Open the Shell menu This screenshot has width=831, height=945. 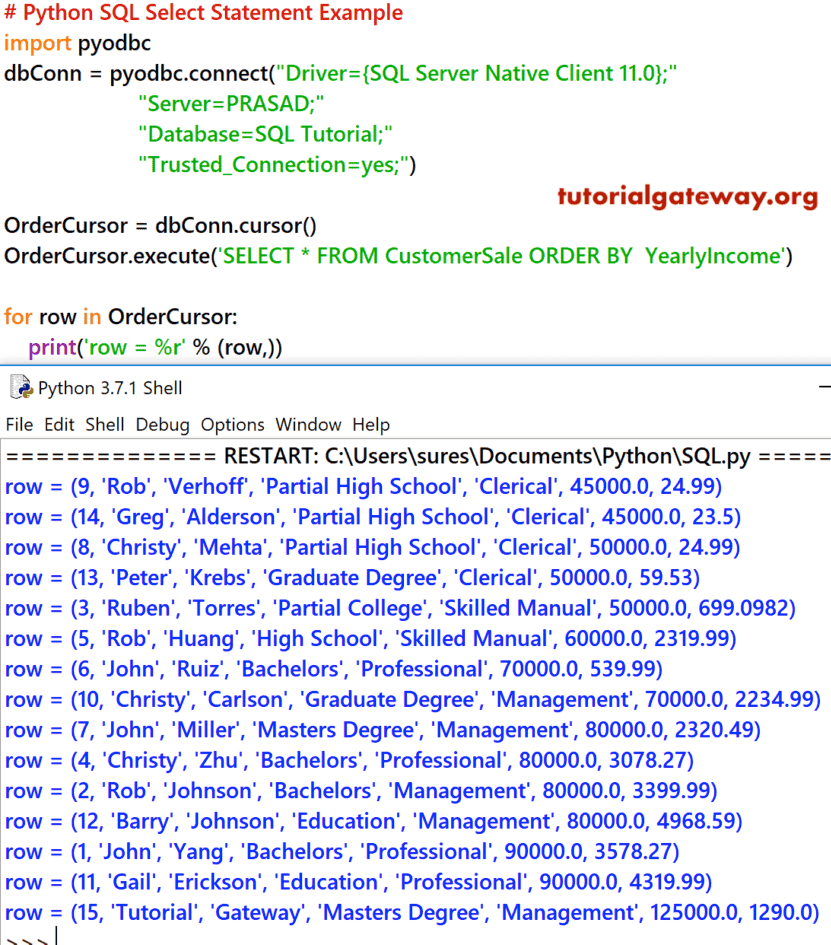pos(104,424)
